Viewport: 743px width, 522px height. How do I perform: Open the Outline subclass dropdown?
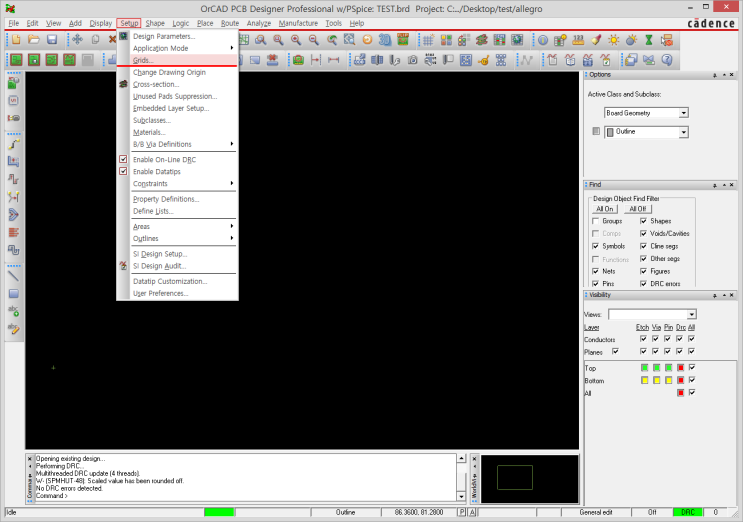(x=683, y=132)
